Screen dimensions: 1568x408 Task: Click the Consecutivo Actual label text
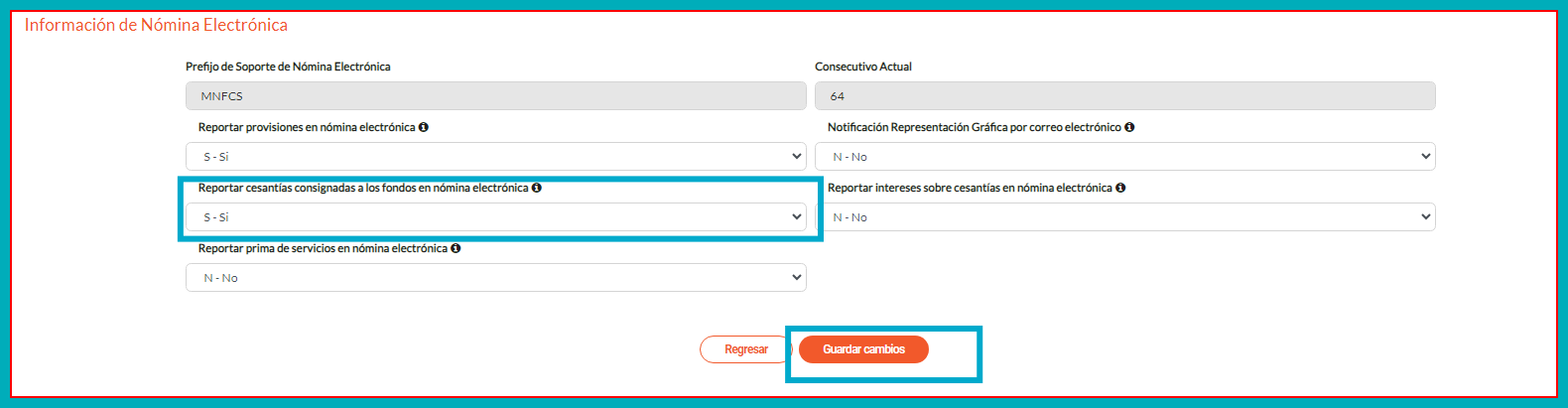coord(862,67)
